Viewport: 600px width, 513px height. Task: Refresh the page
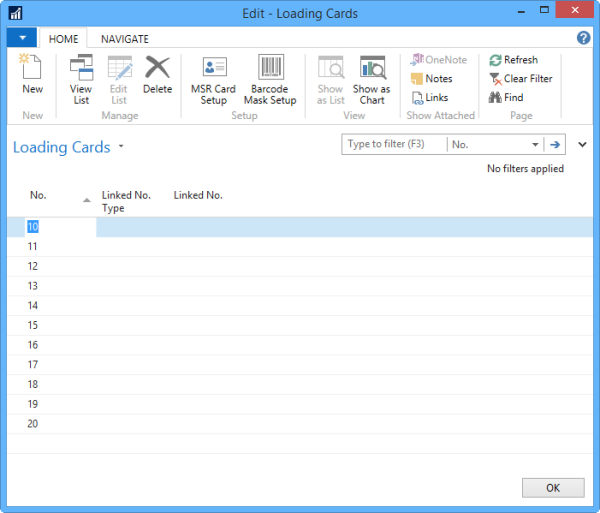[513, 60]
